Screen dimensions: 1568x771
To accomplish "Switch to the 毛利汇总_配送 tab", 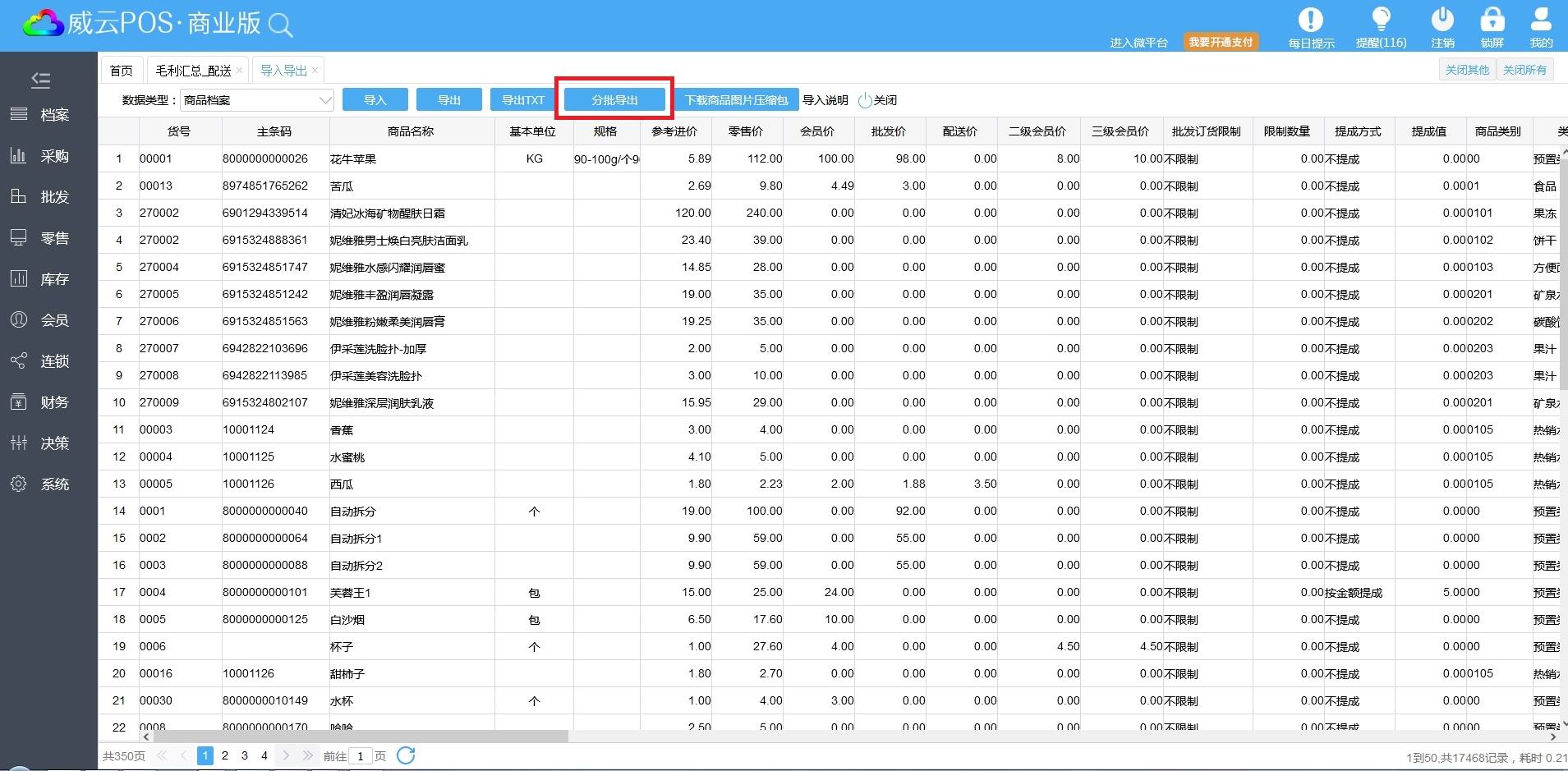I will (193, 71).
